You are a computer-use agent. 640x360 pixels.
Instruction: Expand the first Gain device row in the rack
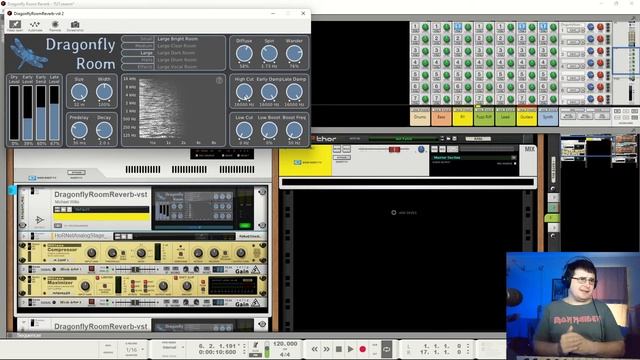(x=24, y=269)
